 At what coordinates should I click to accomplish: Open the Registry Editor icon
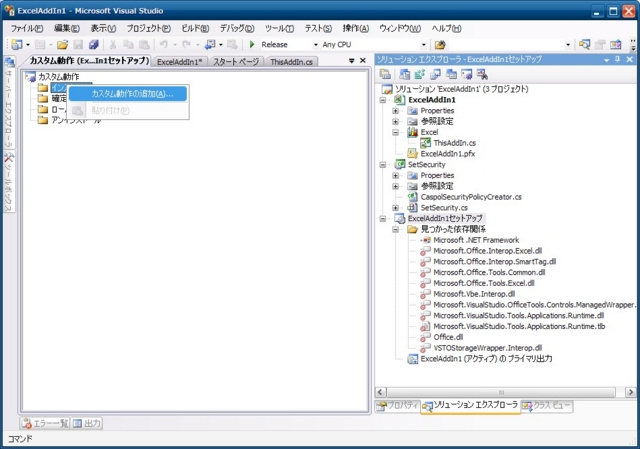pos(420,74)
